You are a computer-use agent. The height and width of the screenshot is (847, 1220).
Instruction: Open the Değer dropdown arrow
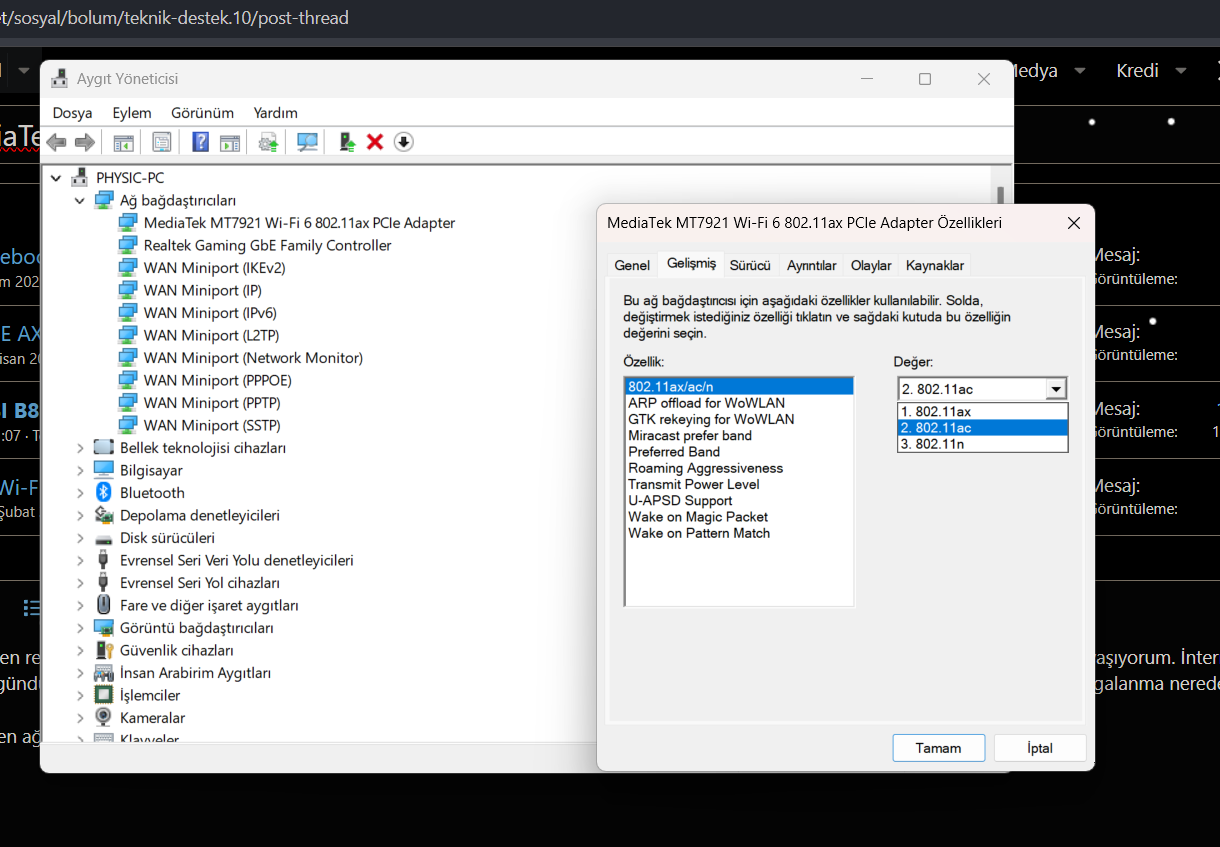click(x=1056, y=389)
